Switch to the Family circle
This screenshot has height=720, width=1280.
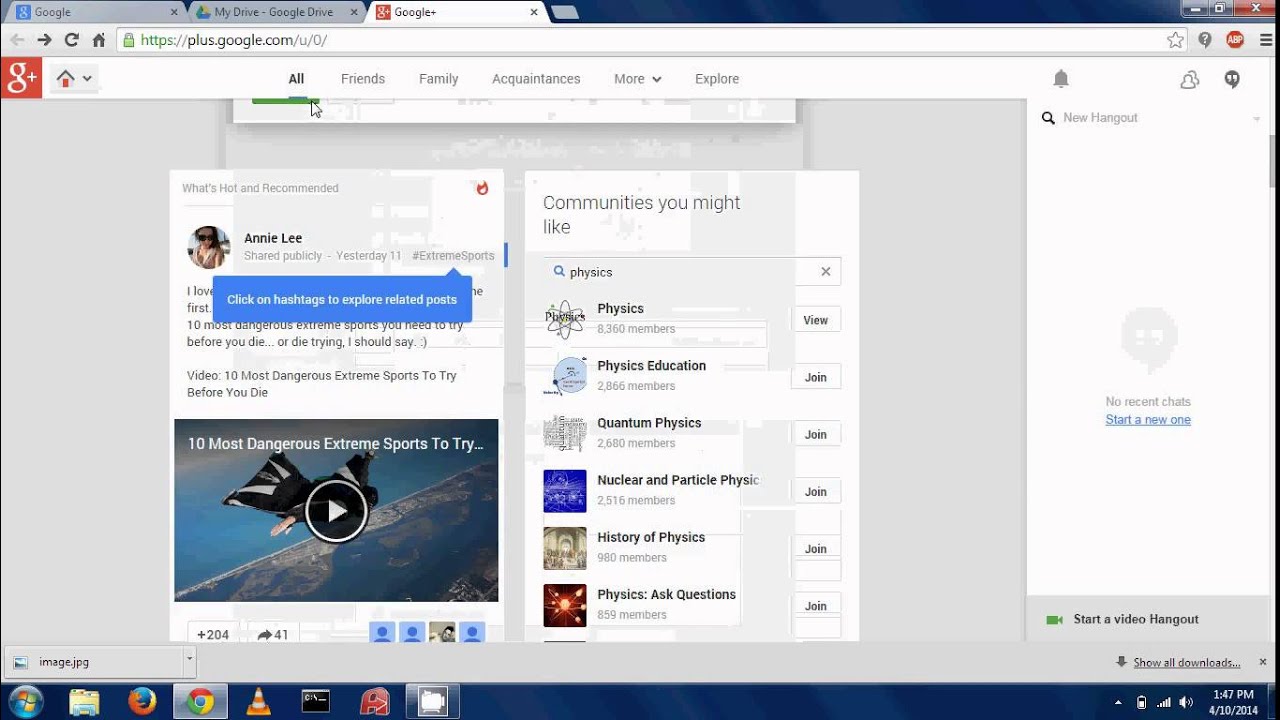(x=439, y=79)
